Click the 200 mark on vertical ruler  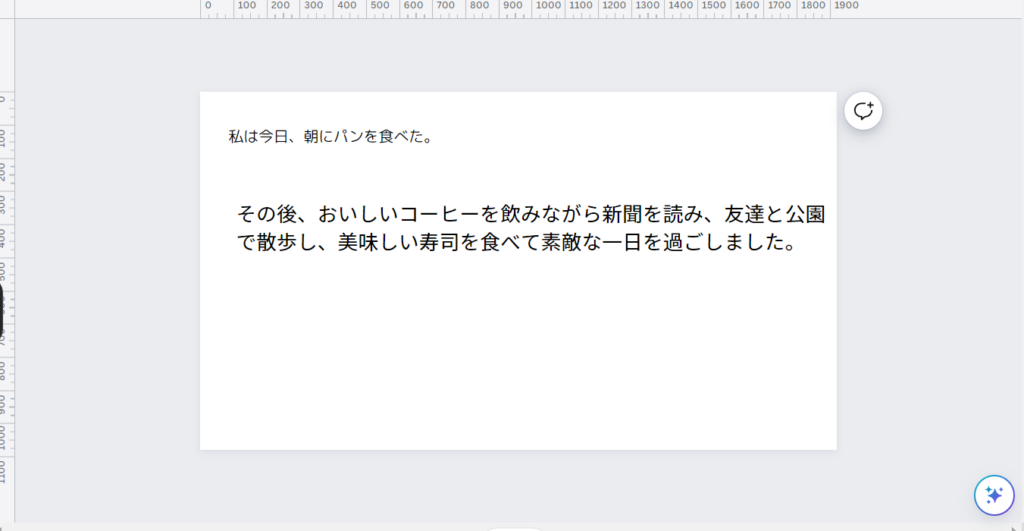click(3, 171)
